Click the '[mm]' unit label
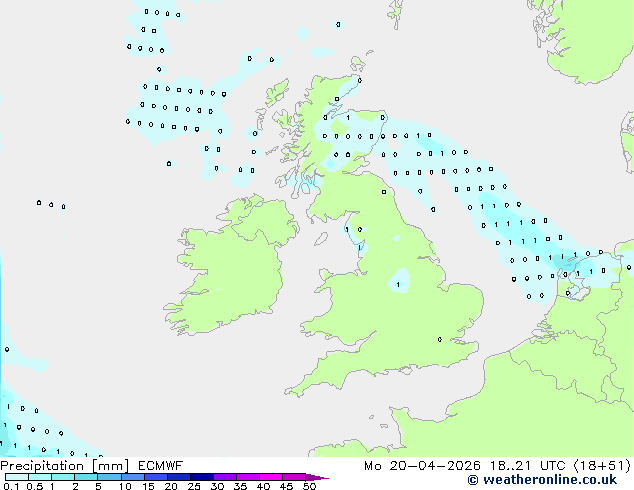634x490 pixels. (x=110, y=466)
